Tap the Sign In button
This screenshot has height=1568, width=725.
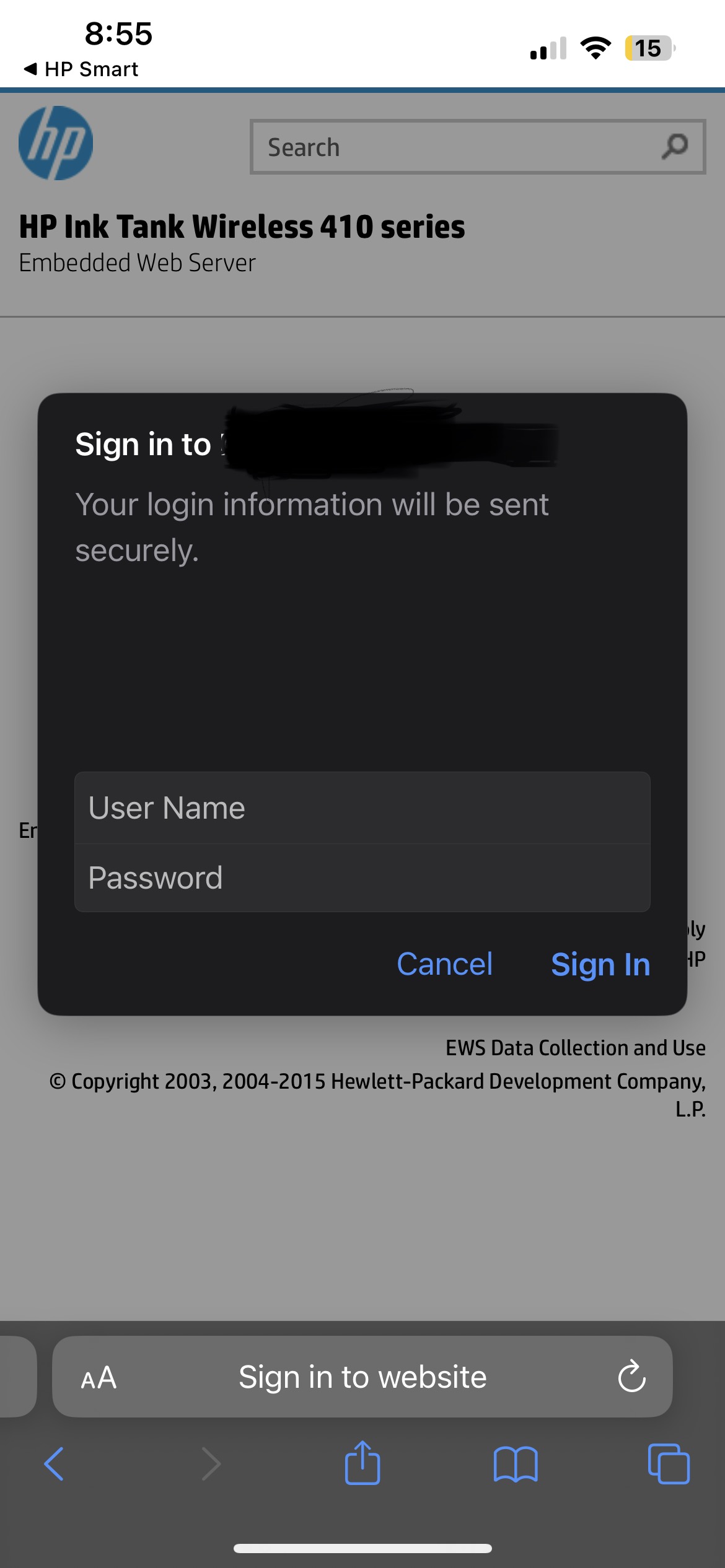click(x=600, y=964)
